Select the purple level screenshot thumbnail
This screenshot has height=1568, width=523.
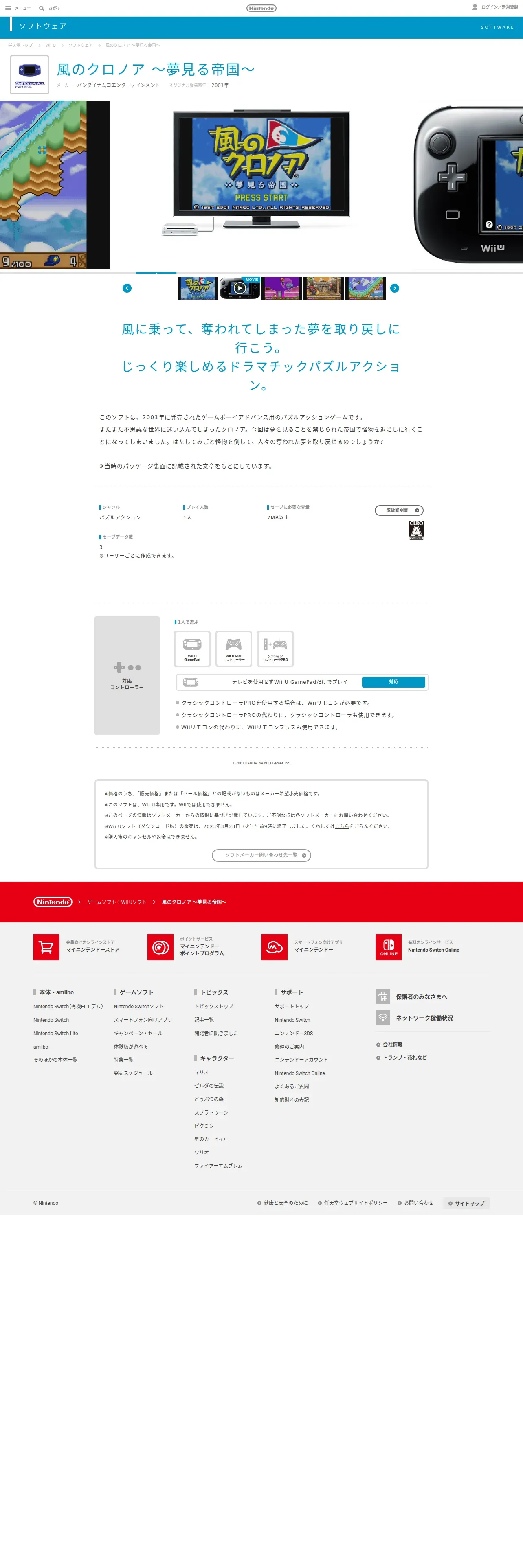(x=282, y=288)
